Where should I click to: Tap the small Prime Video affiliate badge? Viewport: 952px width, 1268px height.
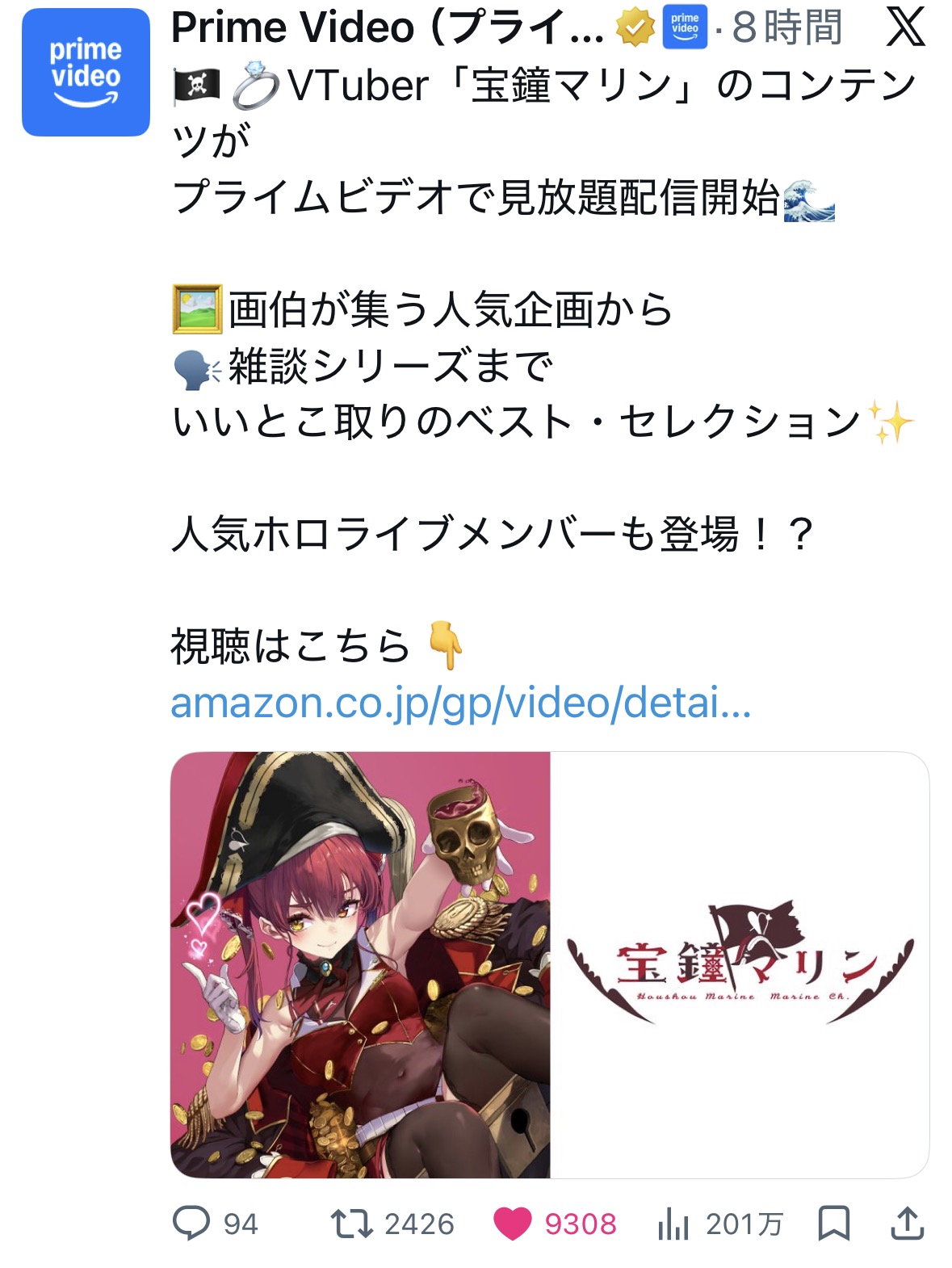click(x=685, y=27)
